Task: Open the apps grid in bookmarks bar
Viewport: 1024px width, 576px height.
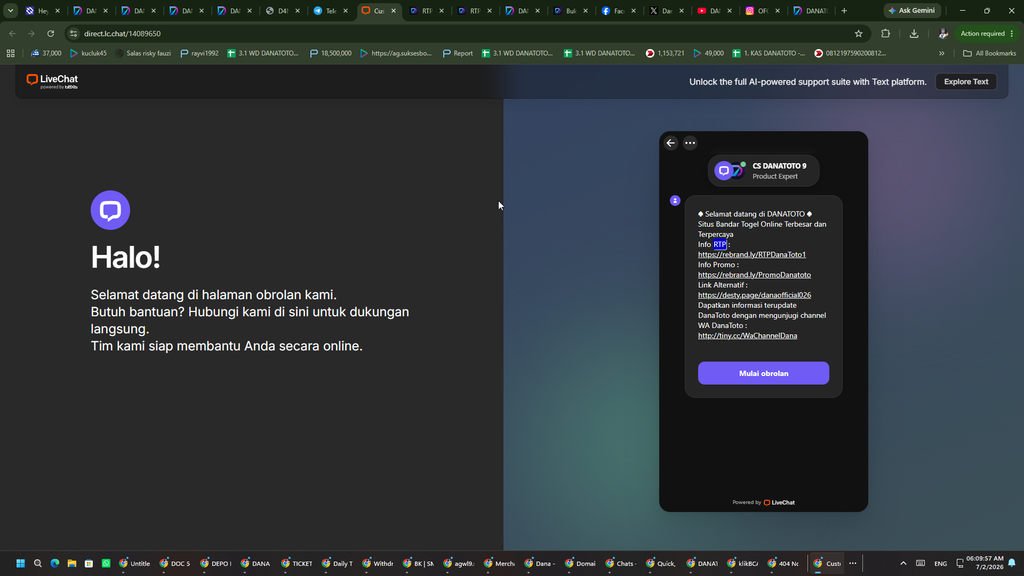Action: point(10,53)
